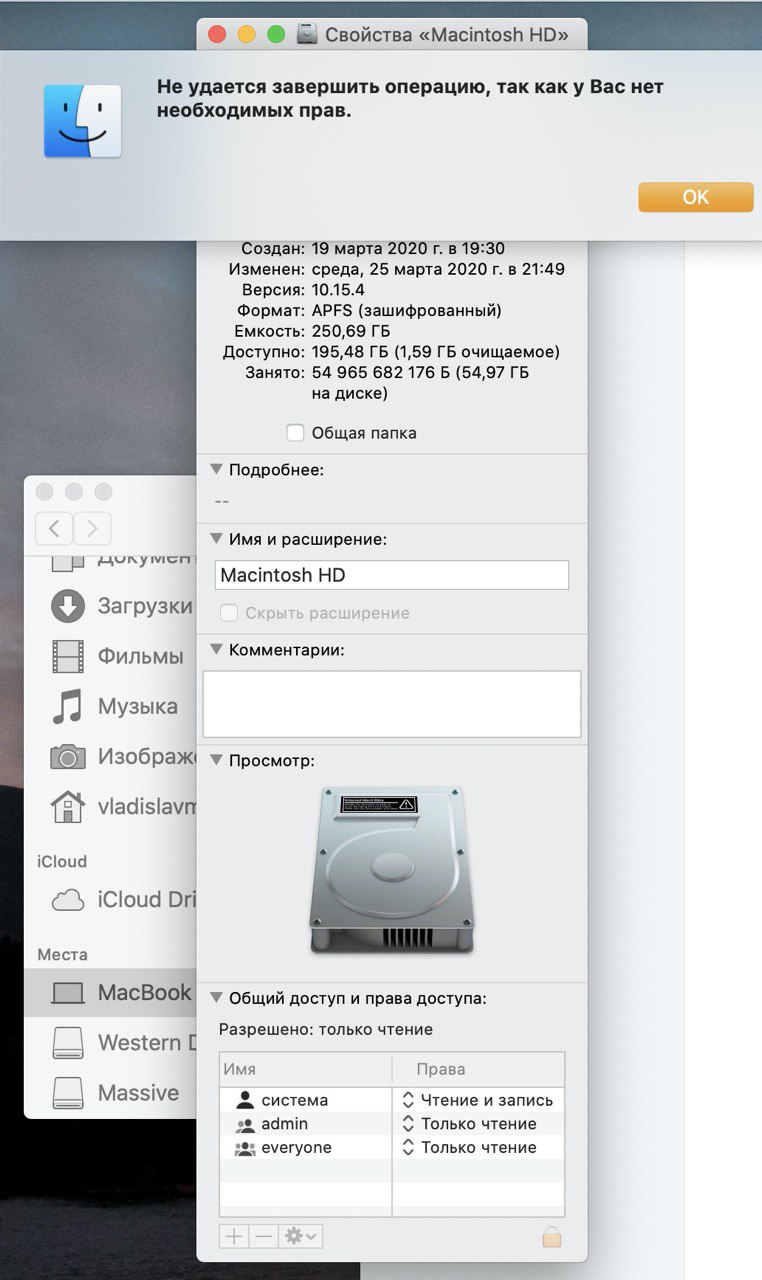
Task: Go back in Finder window
Action: click(54, 528)
